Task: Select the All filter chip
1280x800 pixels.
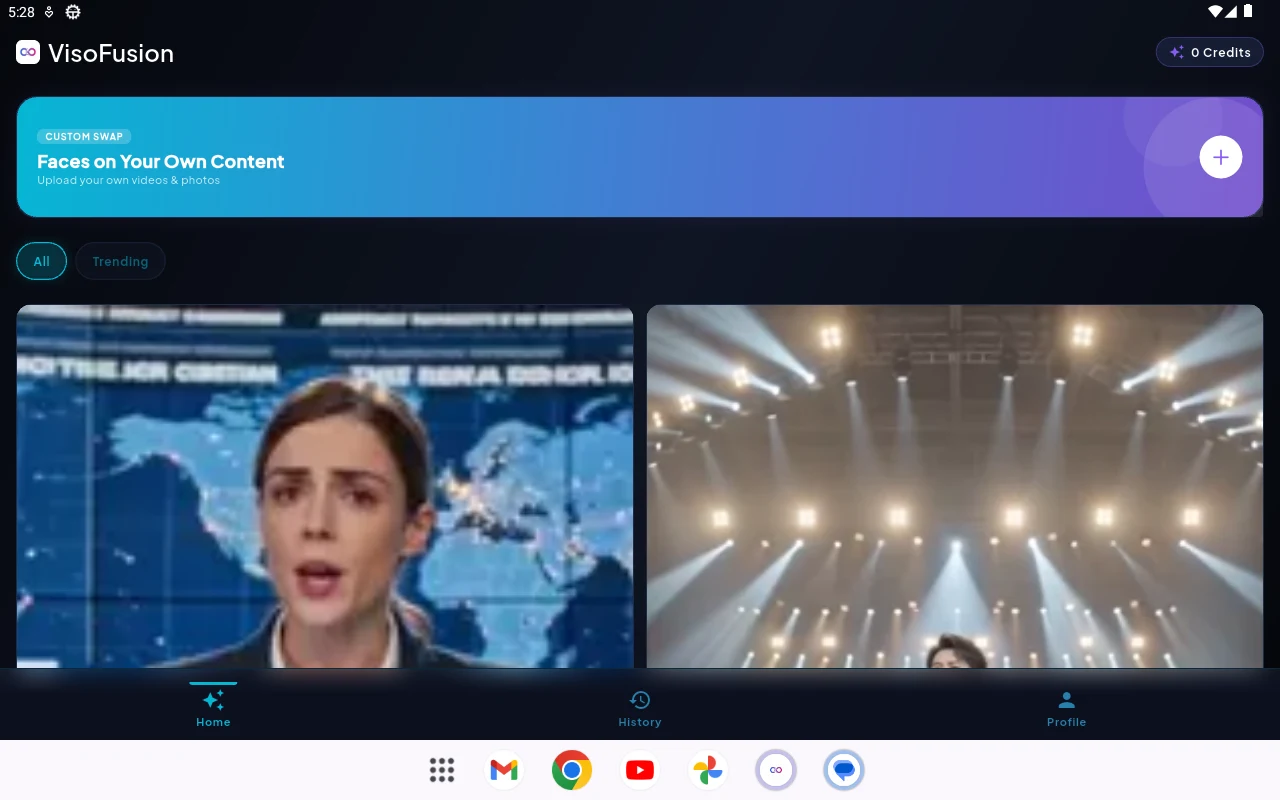Action: click(x=41, y=261)
